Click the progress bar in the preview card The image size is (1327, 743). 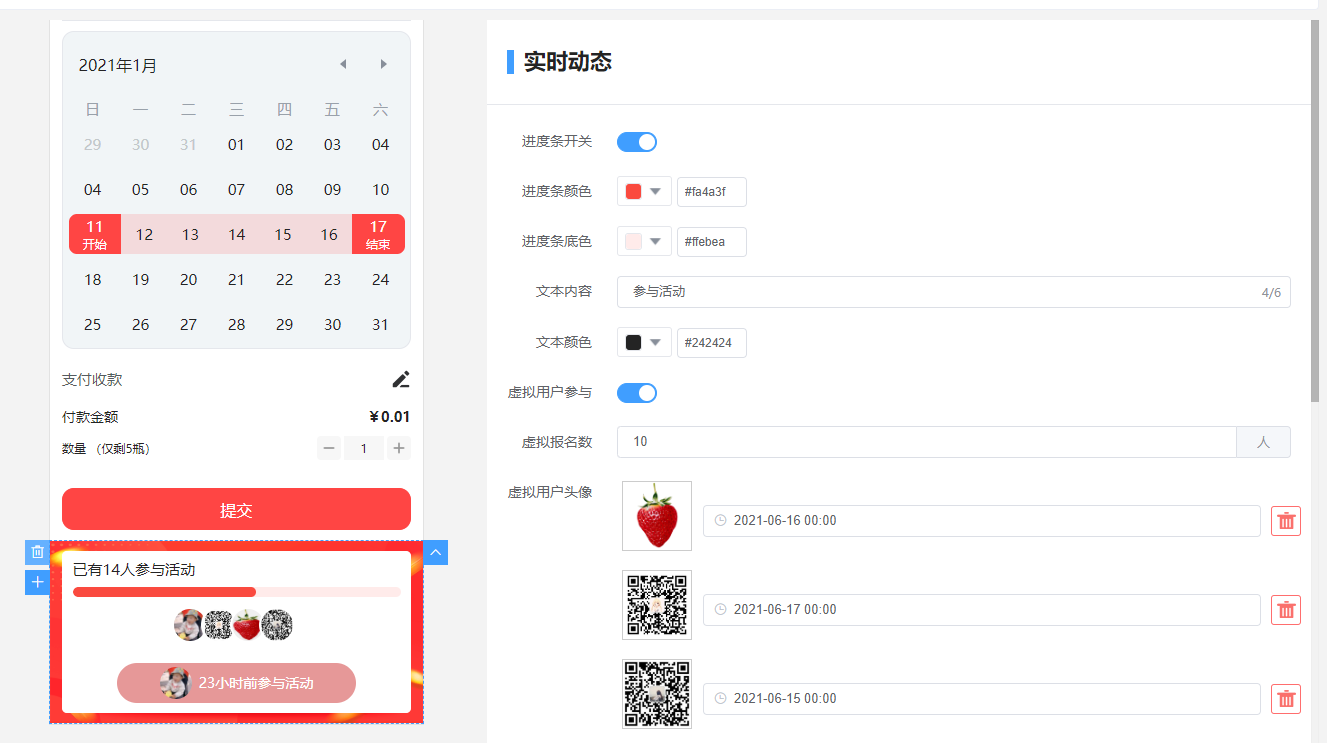click(x=237, y=592)
